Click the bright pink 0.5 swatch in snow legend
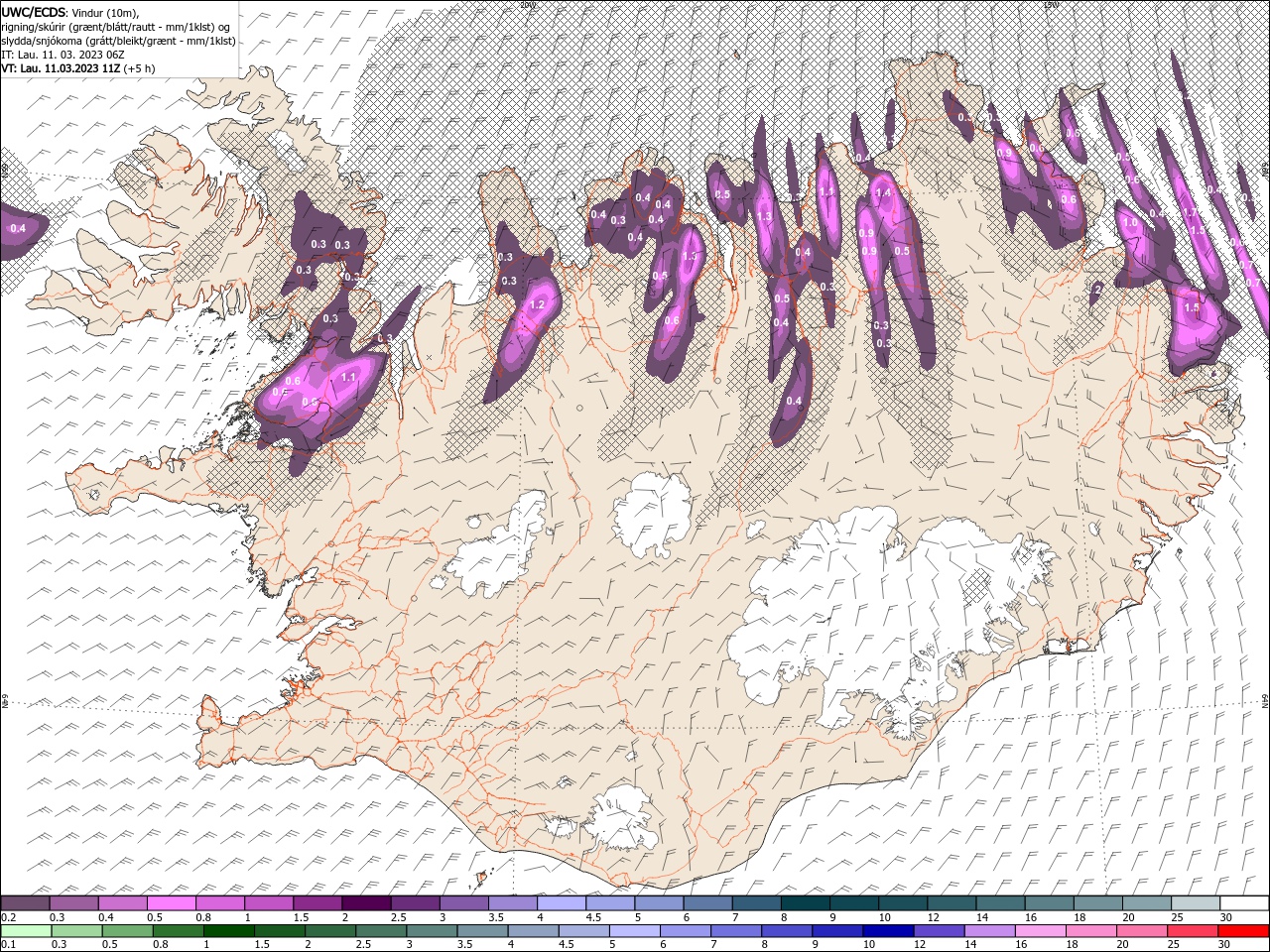1270x952 pixels. click(171, 903)
